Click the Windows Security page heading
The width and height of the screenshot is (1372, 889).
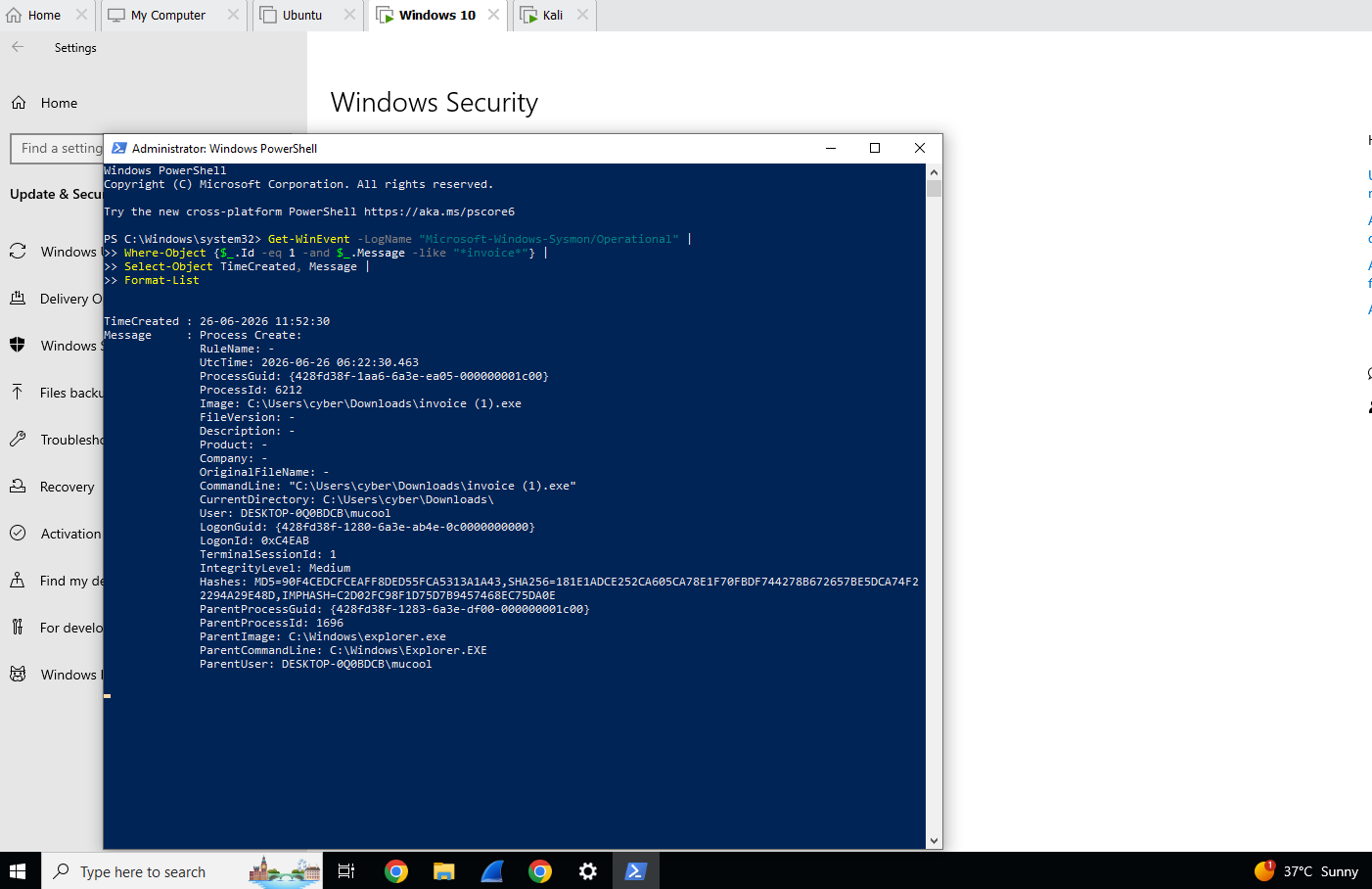(434, 103)
